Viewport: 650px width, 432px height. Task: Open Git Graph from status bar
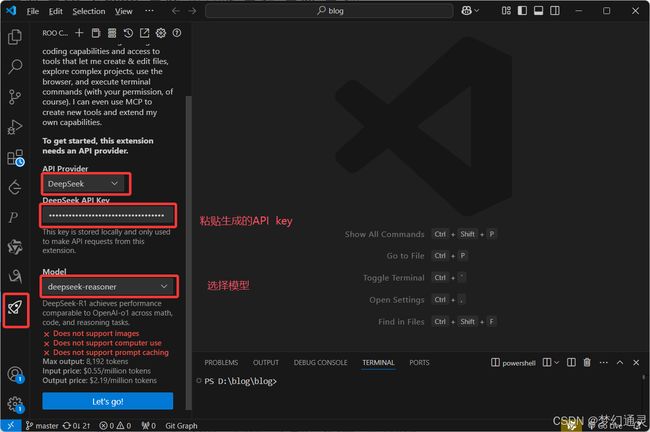(181, 425)
